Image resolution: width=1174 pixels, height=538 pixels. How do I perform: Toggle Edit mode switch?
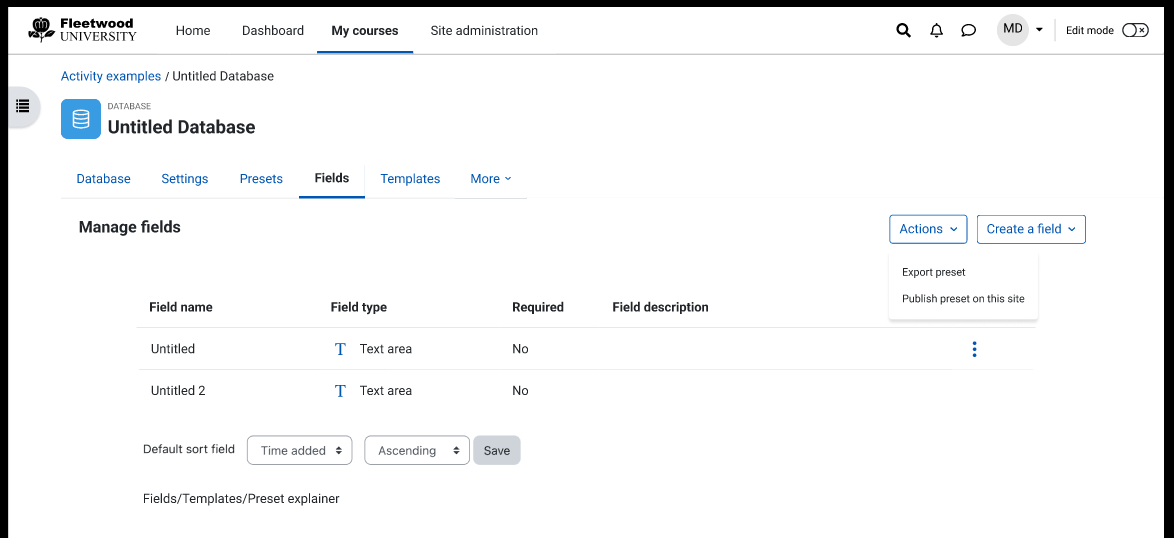1135,31
